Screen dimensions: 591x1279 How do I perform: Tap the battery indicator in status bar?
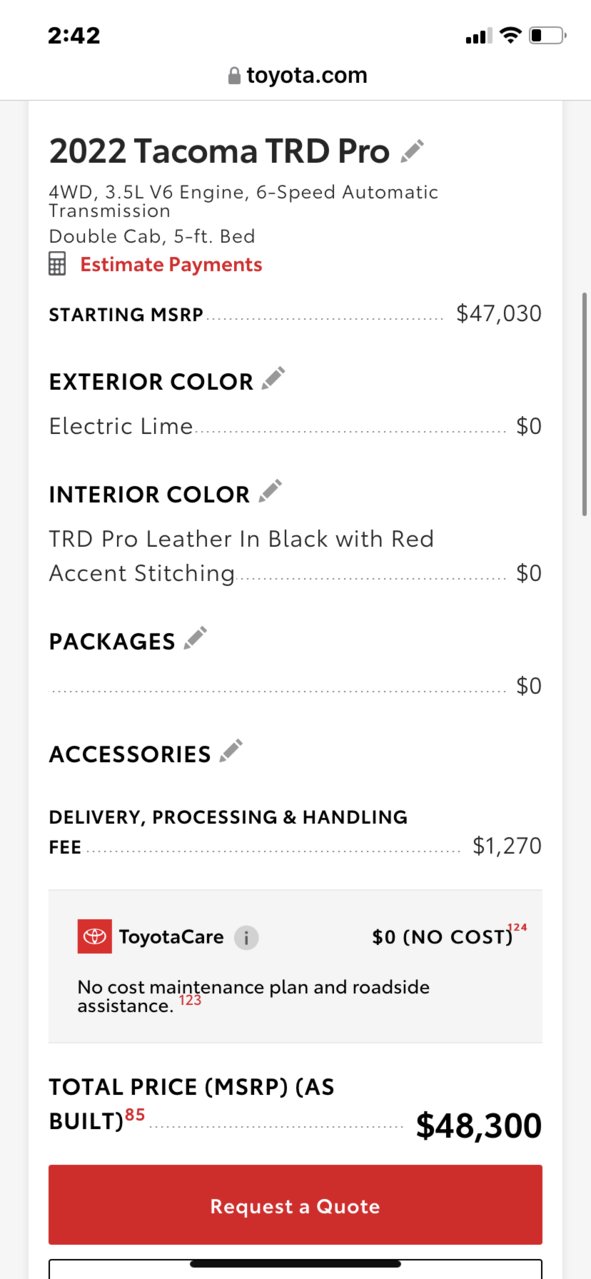coord(548,36)
